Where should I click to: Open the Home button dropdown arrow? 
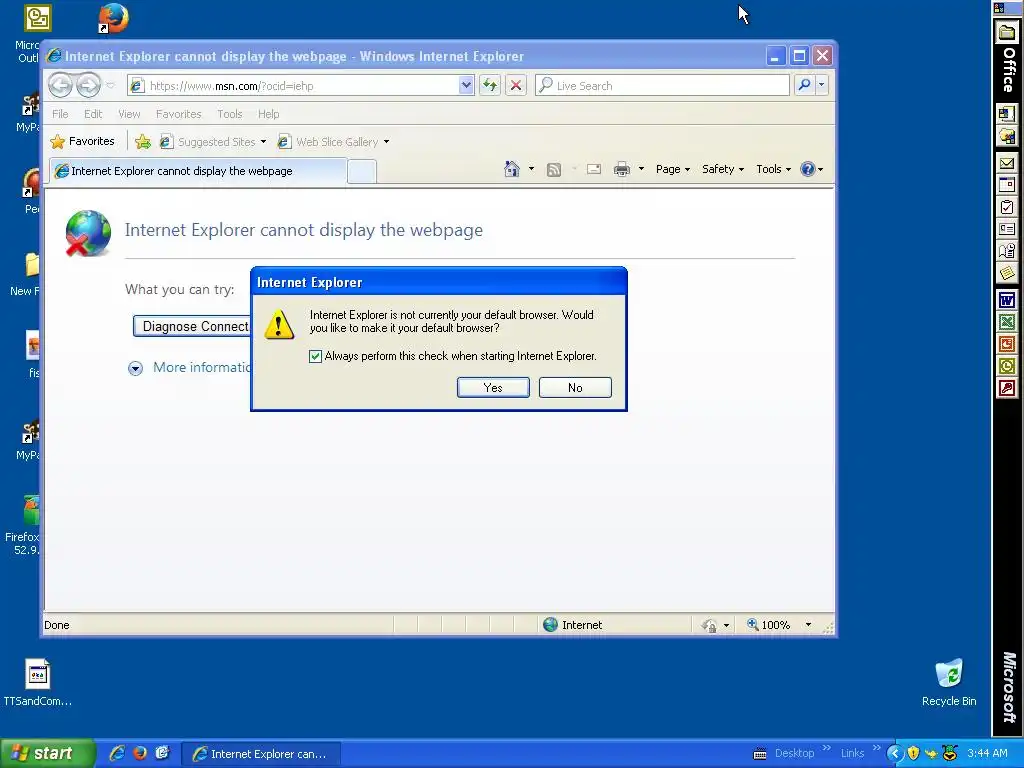pos(531,169)
